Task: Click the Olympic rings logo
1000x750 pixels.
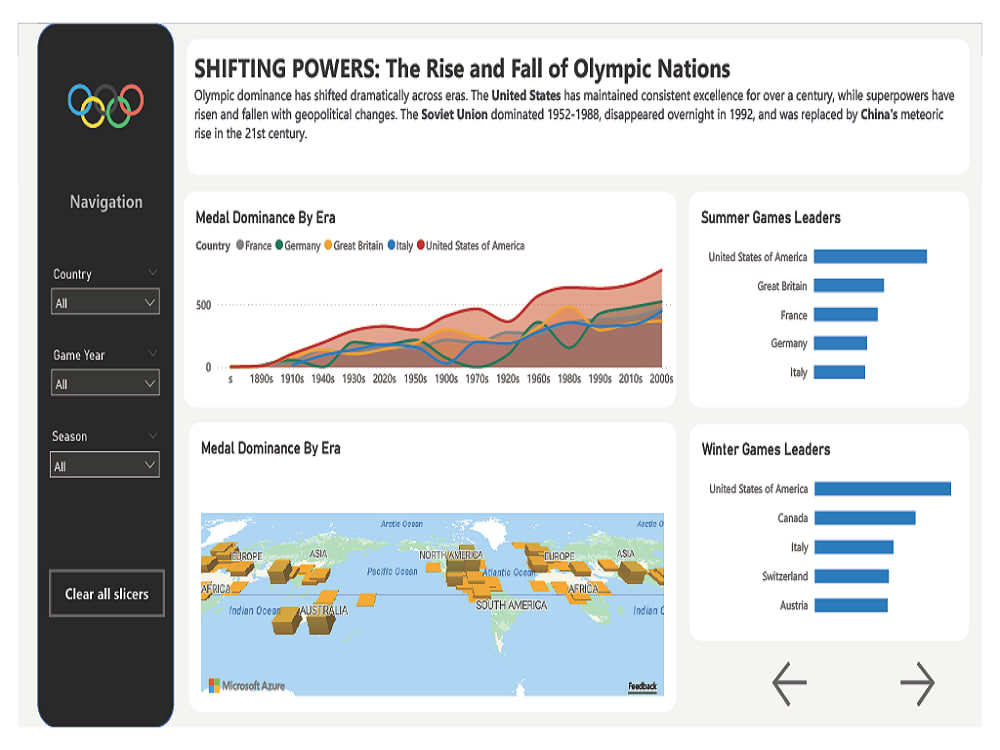Action: (106, 105)
